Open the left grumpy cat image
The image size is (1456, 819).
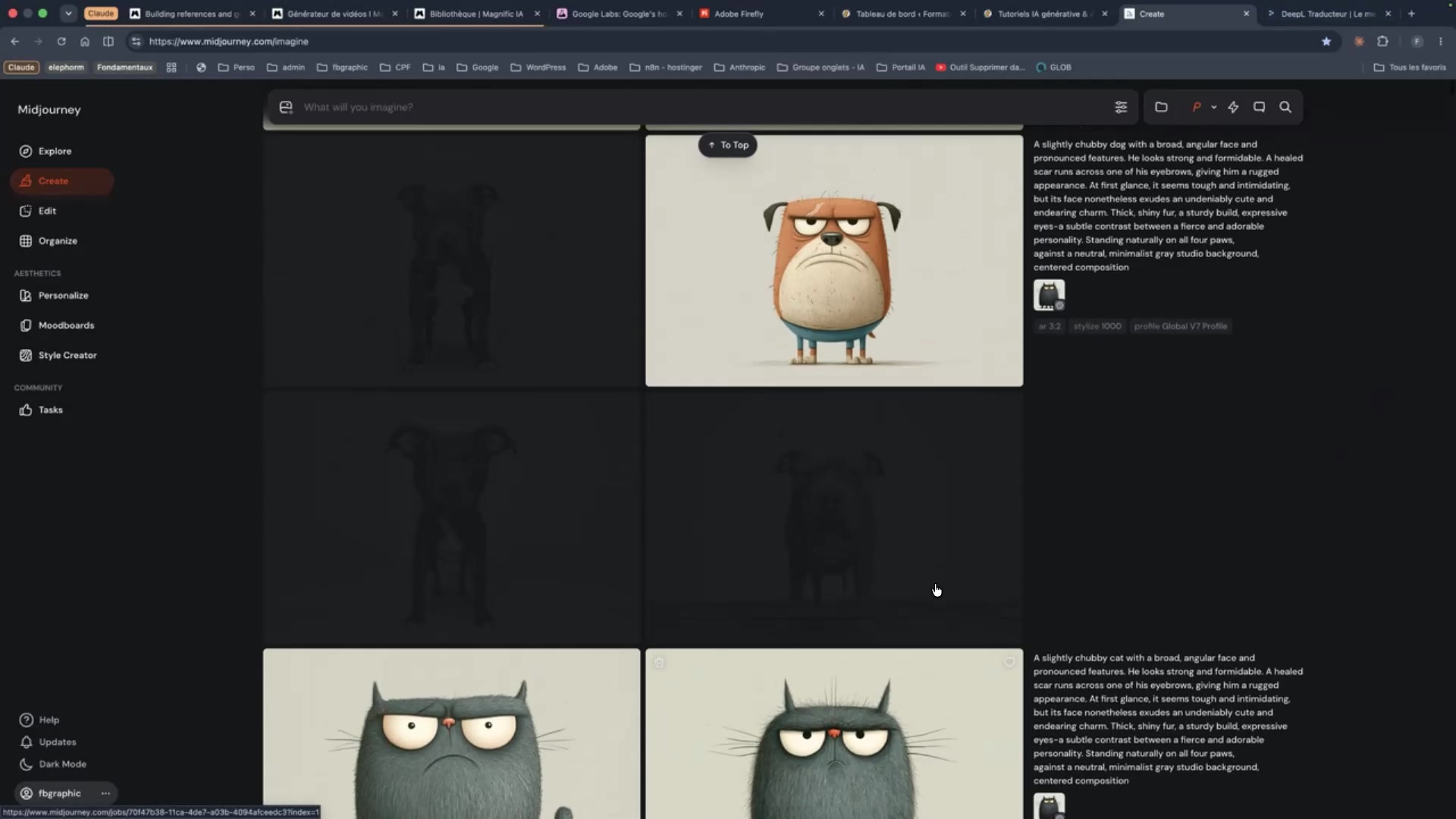[x=451, y=733]
